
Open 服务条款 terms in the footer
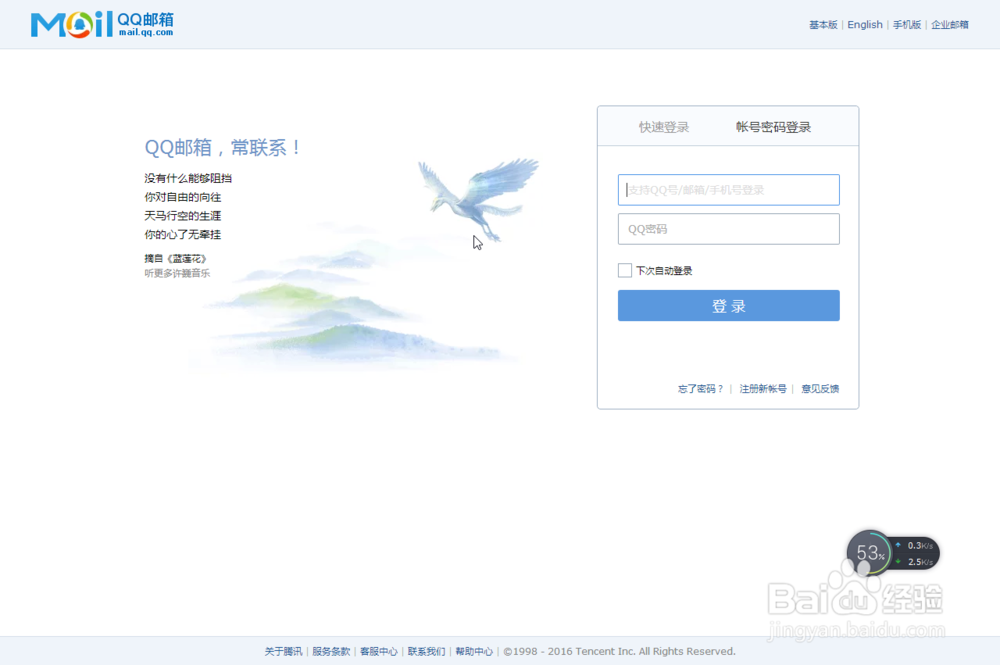pos(331,652)
